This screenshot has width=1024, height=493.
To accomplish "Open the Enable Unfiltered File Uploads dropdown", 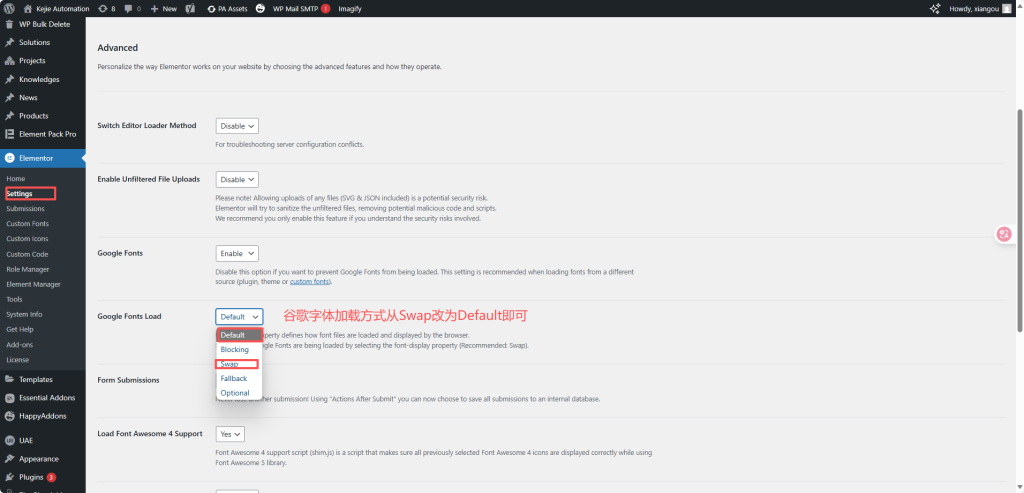I will click(237, 179).
